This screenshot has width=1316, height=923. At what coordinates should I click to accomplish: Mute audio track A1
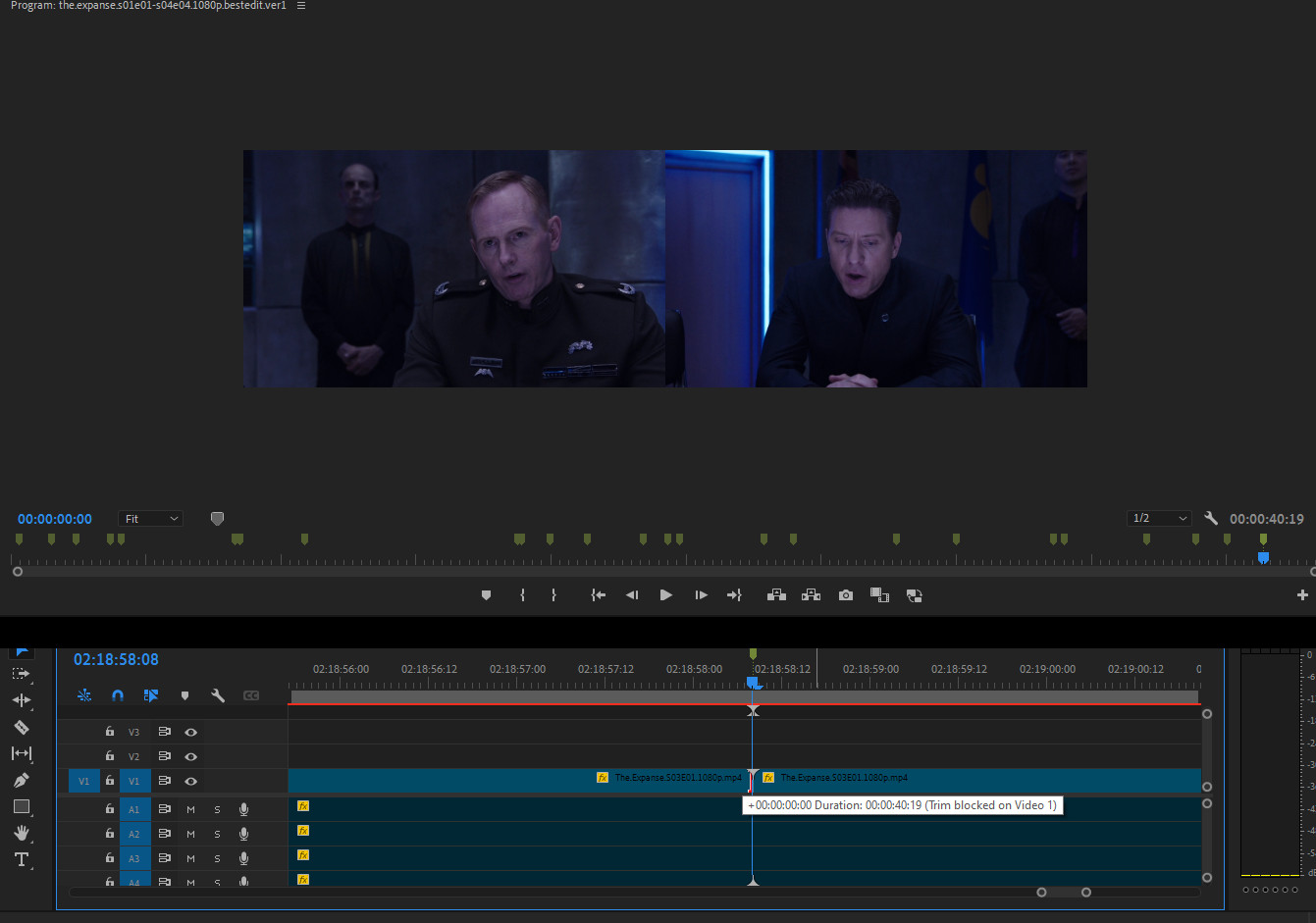tap(191, 809)
